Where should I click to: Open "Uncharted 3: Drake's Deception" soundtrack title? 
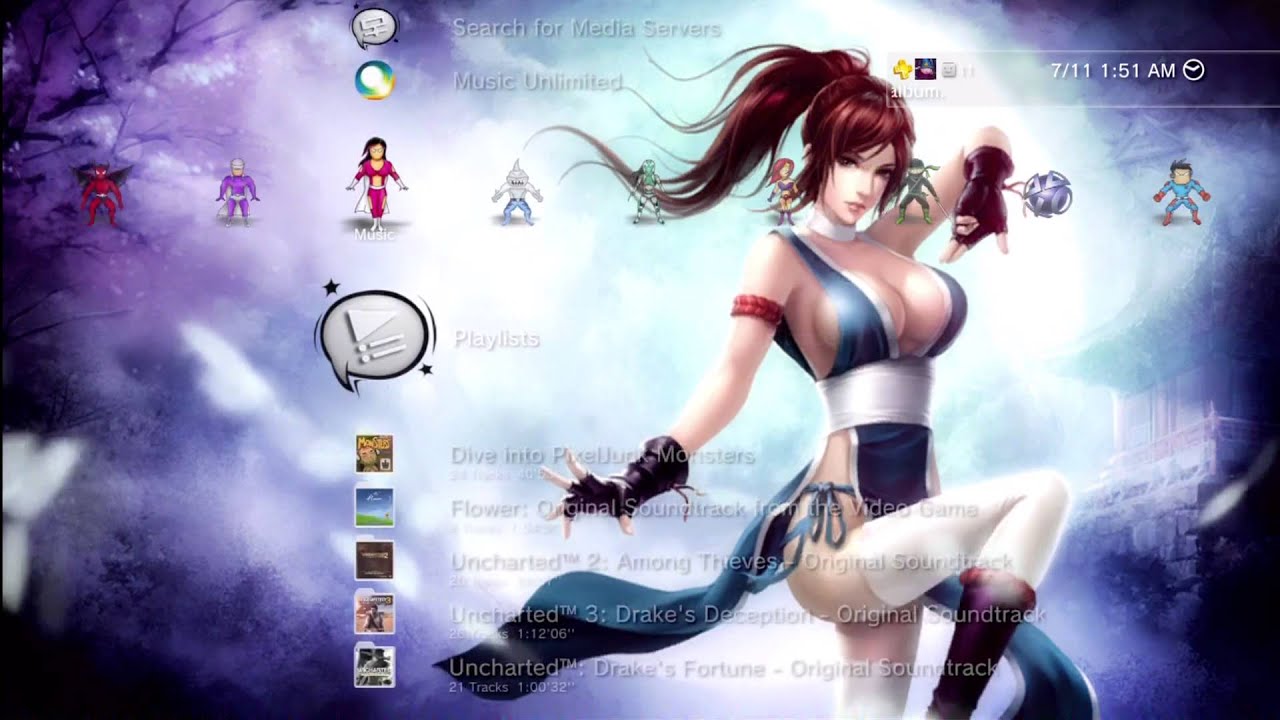coord(749,614)
